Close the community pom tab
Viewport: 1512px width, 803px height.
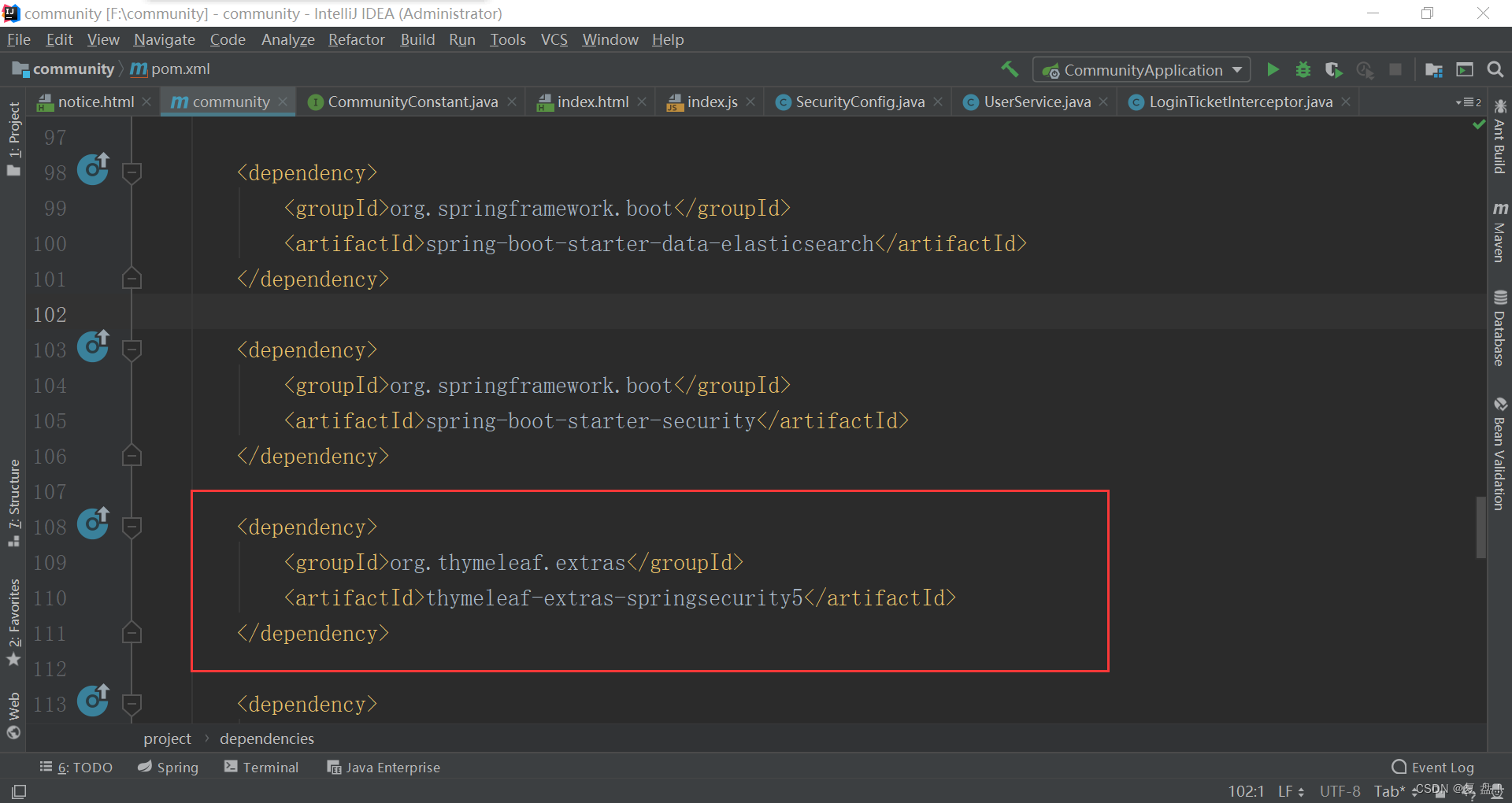(283, 102)
